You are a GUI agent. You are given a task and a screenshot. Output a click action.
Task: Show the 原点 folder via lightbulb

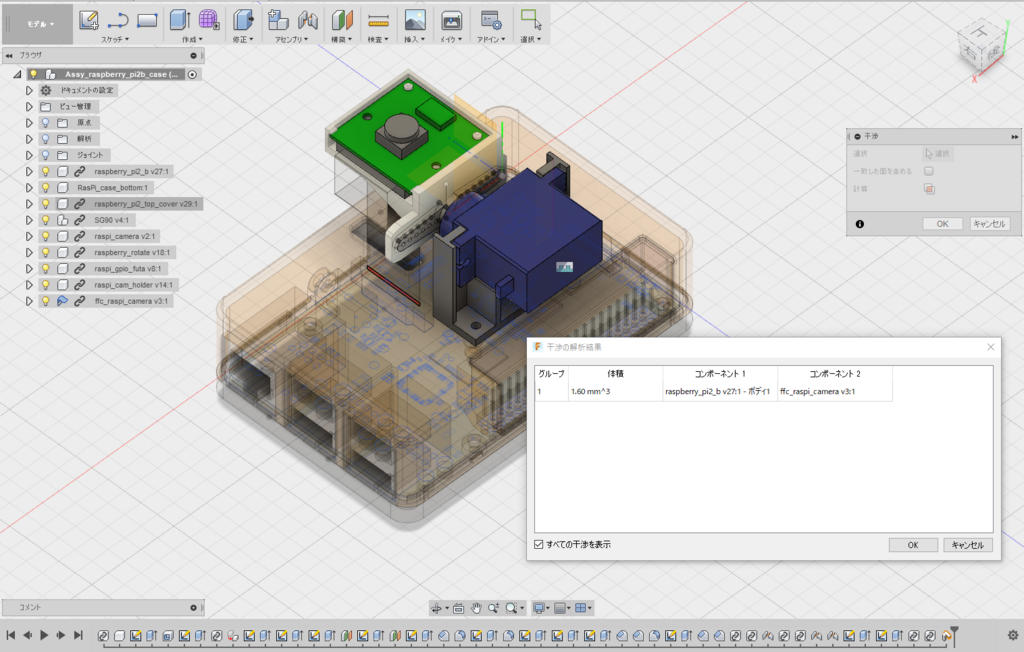click(46, 122)
